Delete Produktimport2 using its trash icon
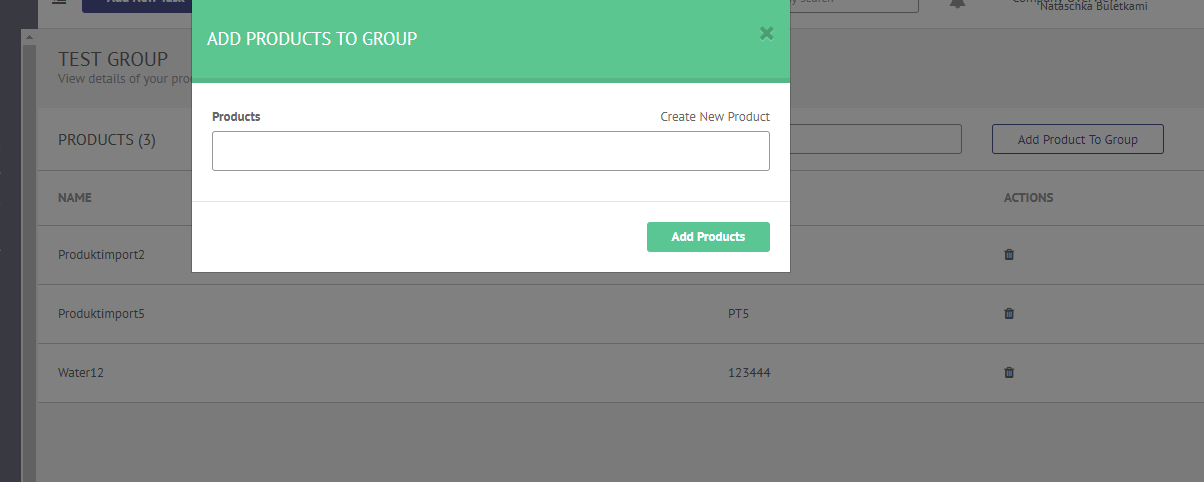 click(x=1009, y=254)
